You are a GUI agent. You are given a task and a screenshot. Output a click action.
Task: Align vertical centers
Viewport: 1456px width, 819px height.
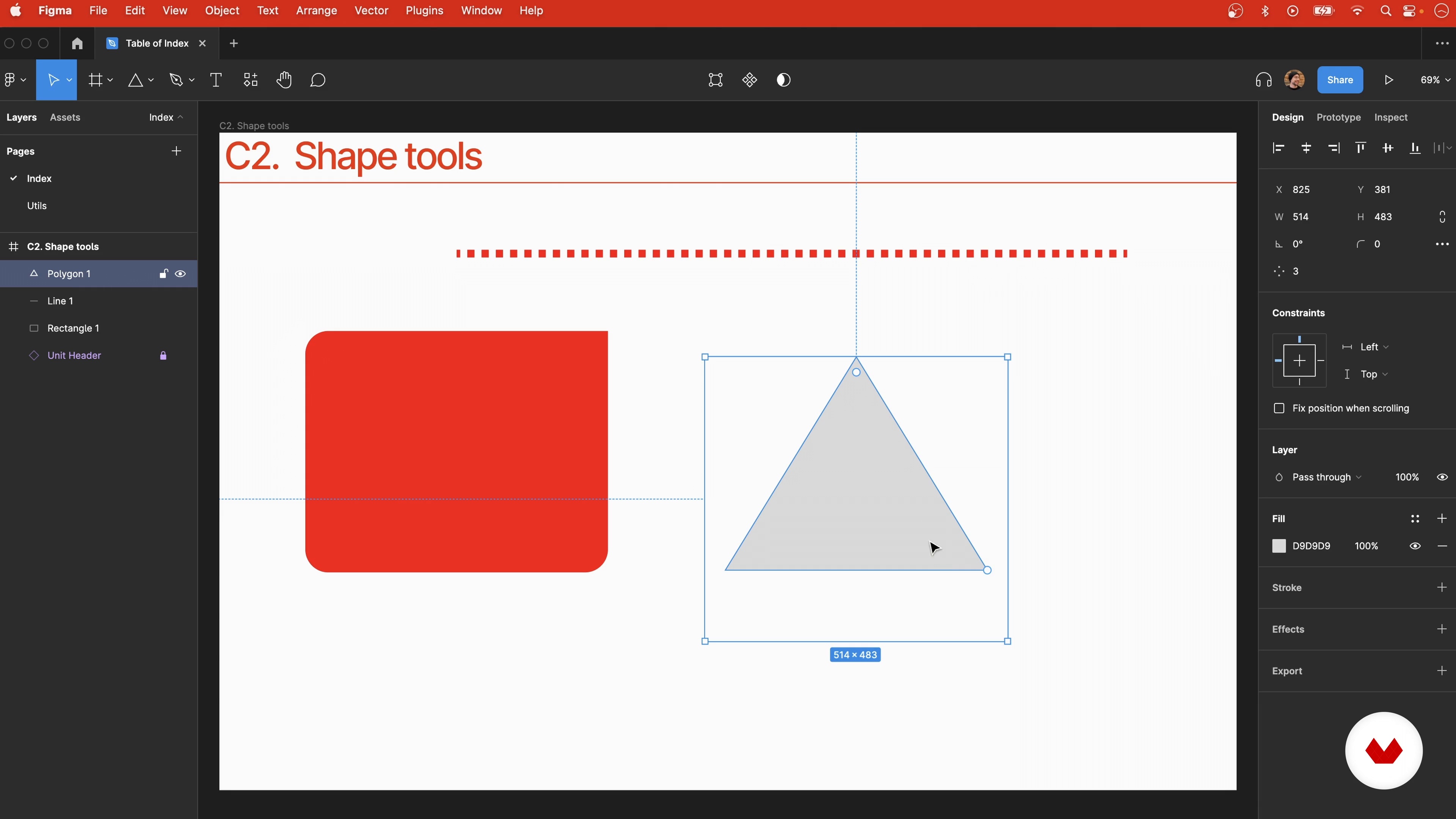point(1388,148)
